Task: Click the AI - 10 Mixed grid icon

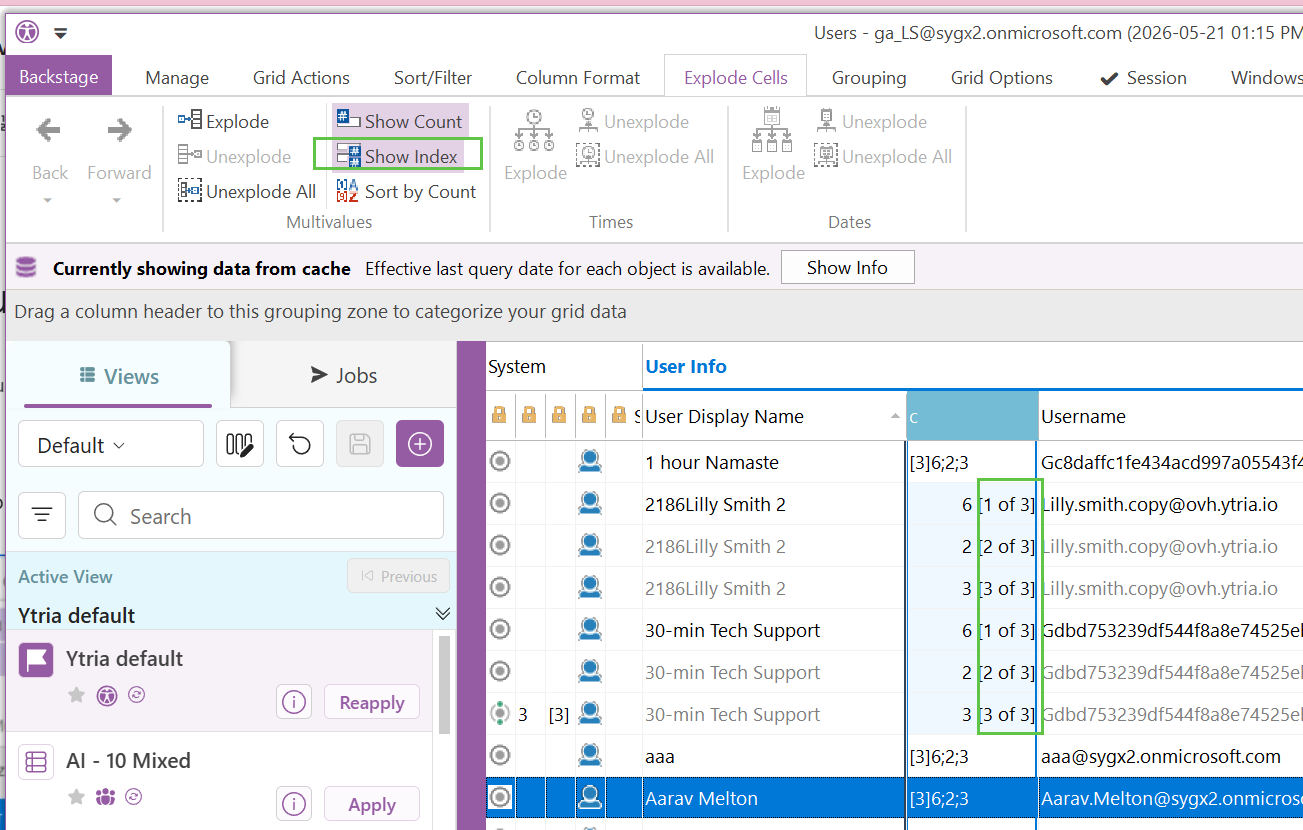Action: pos(36,761)
